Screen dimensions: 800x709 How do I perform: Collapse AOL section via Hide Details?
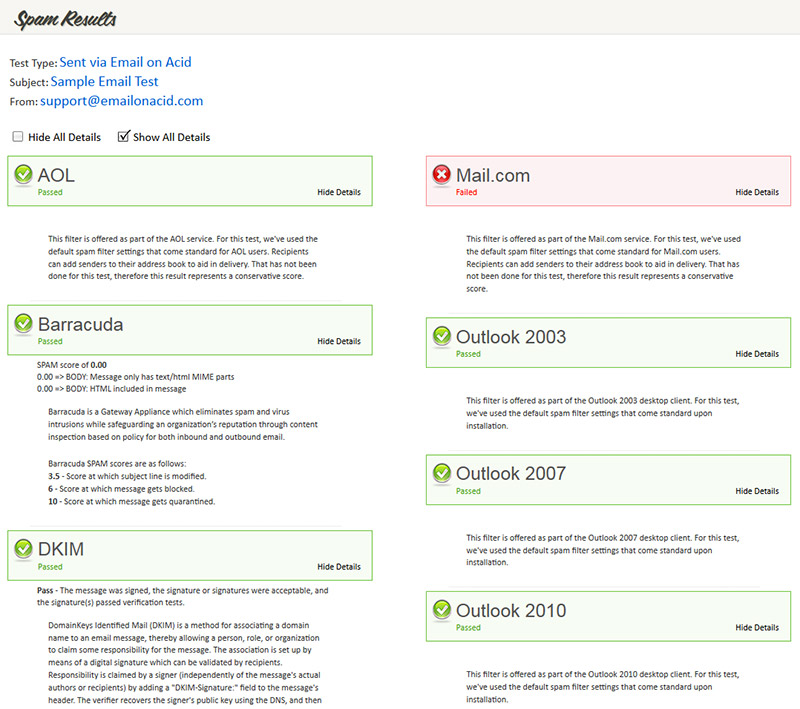[x=339, y=192]
